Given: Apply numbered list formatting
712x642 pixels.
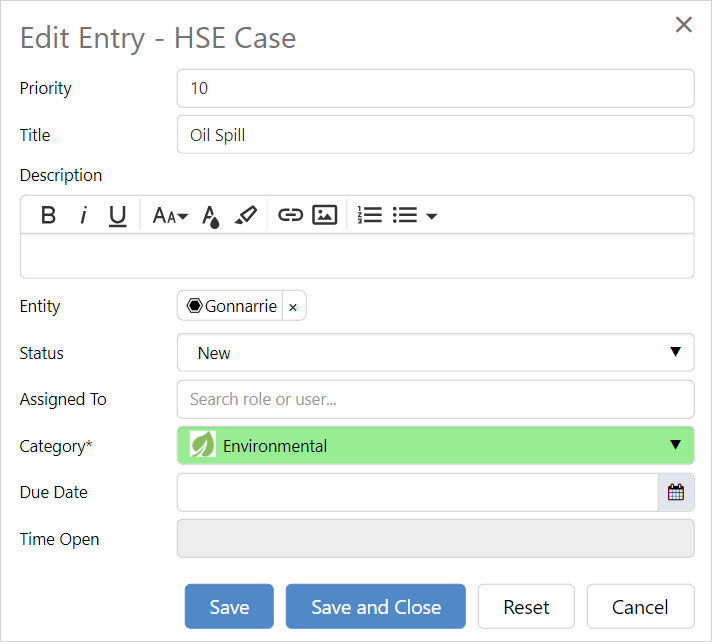Looking at the screenshot, I should tap(370, 215).
